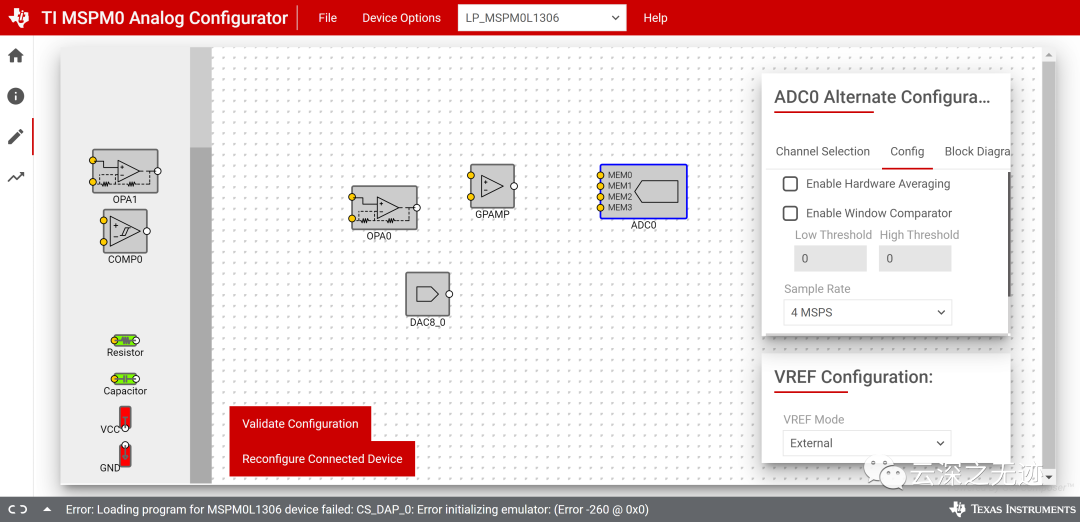Select the pencil edit icon in sidebar
Image resolution: width=1080 pixels, height=522 pixels.
(x=16, y=136)
